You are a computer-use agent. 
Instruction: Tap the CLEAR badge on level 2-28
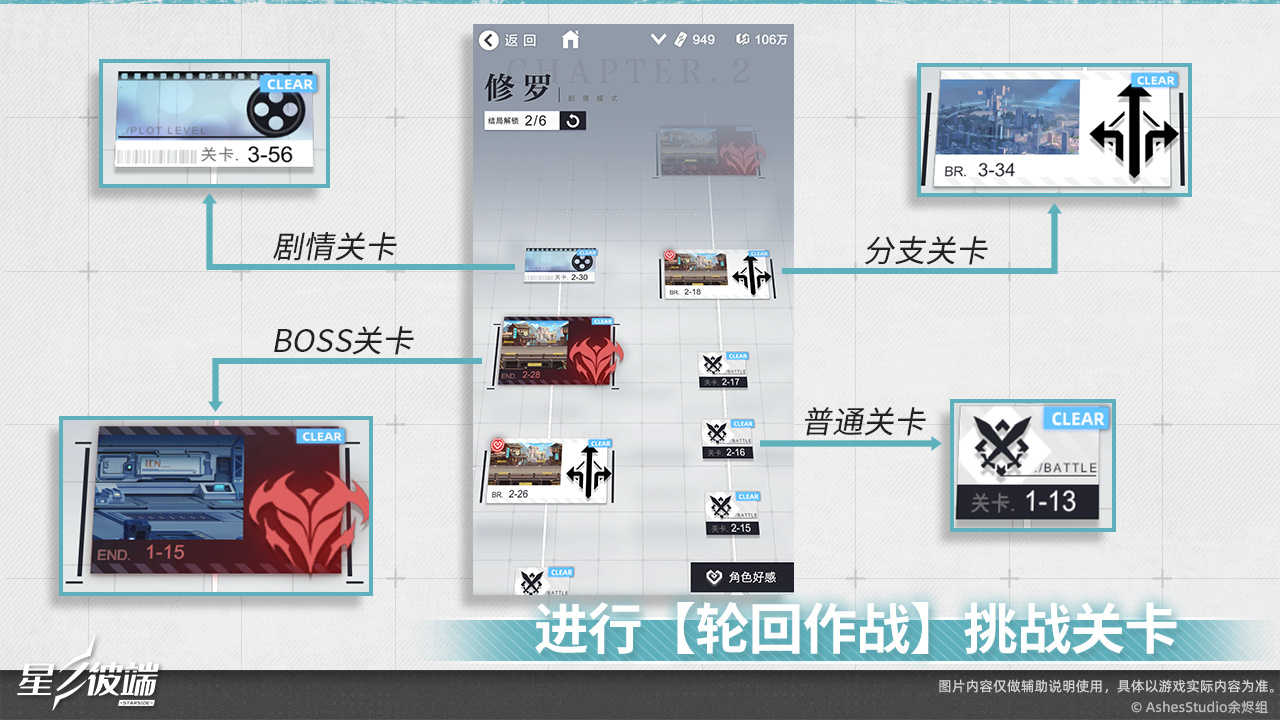[602, 322]
